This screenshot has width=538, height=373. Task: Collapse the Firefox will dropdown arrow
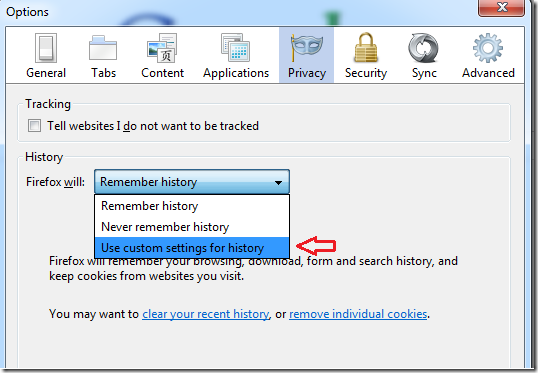[278, 182]
